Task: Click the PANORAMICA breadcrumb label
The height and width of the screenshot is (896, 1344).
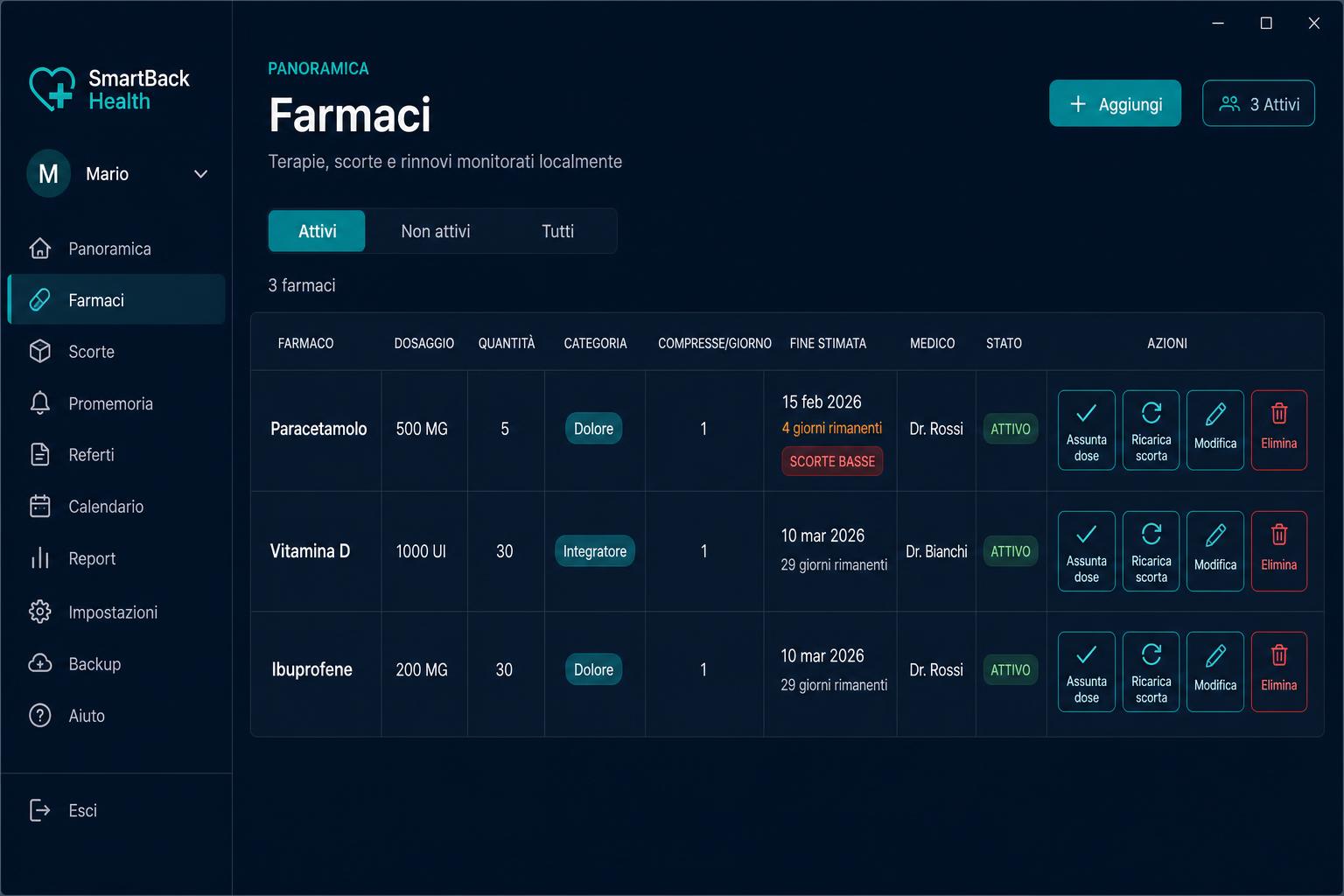Action: pyautogui.click(x=318, y=68)
